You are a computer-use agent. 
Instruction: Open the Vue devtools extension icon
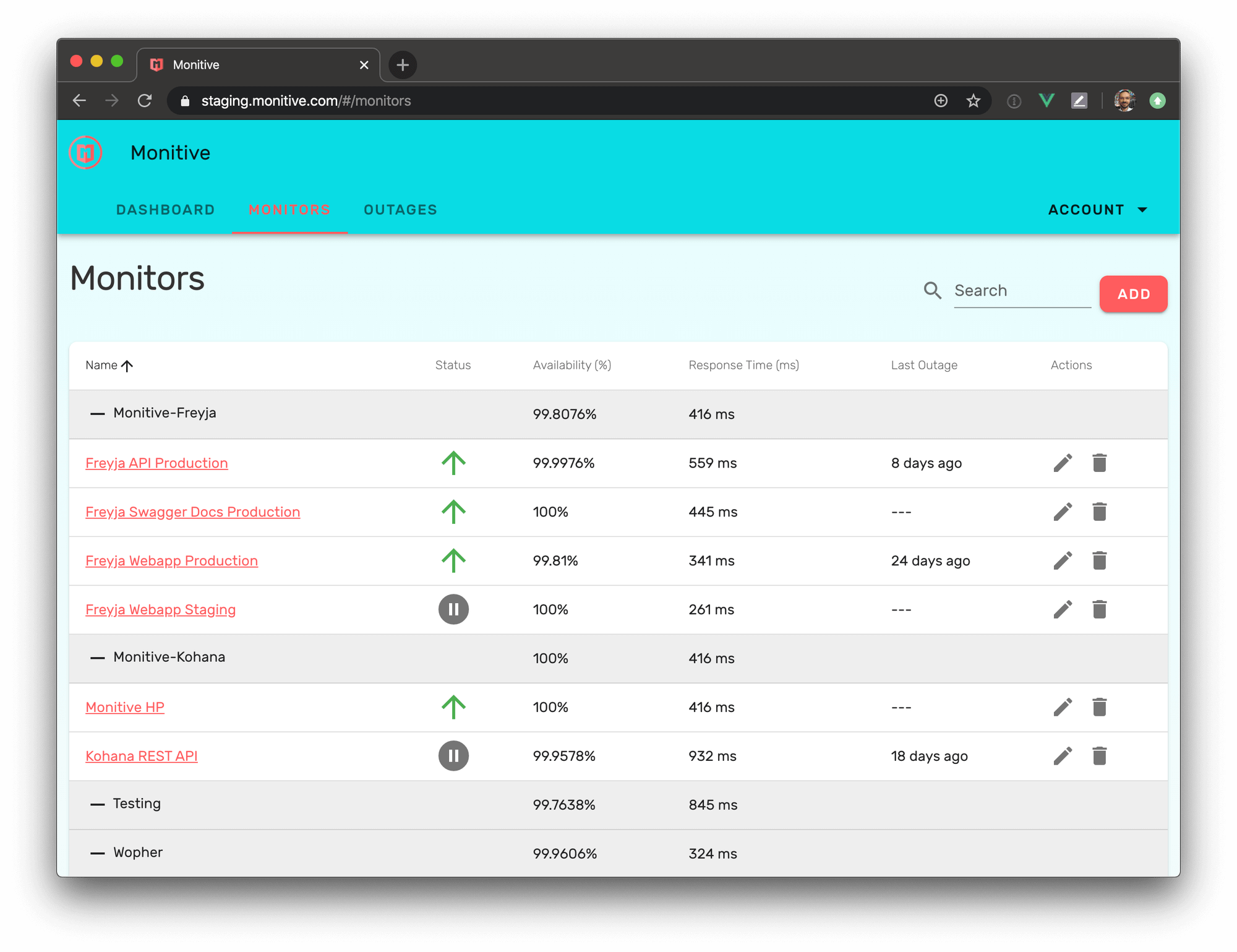click(x=1047, y=101)
